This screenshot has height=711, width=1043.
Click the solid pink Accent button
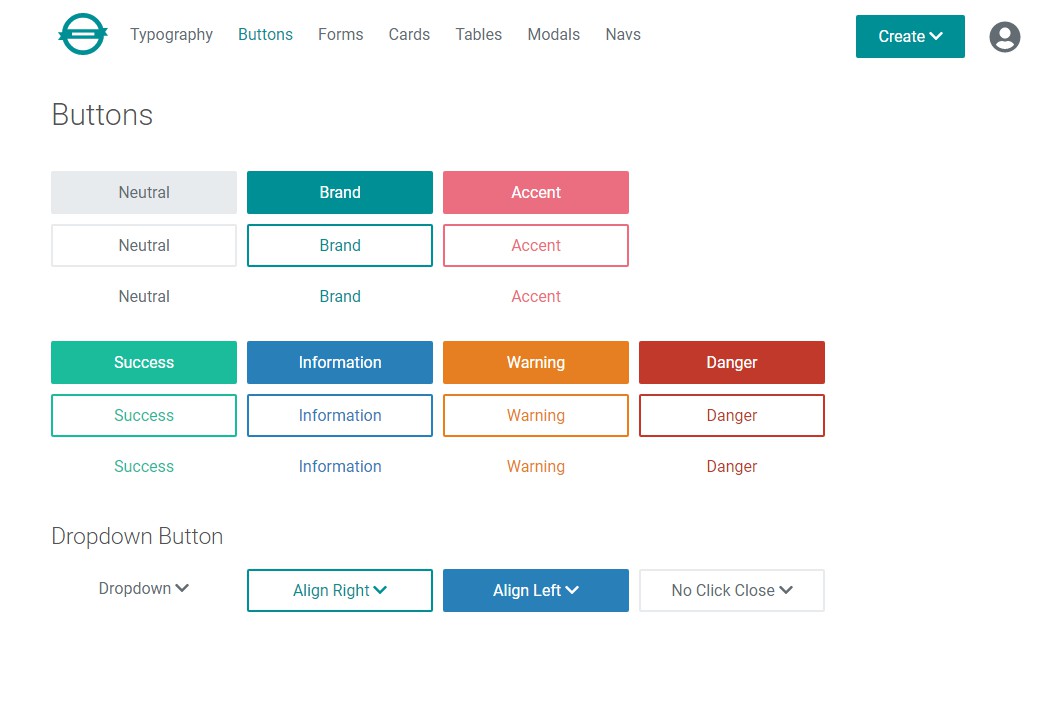536,193
